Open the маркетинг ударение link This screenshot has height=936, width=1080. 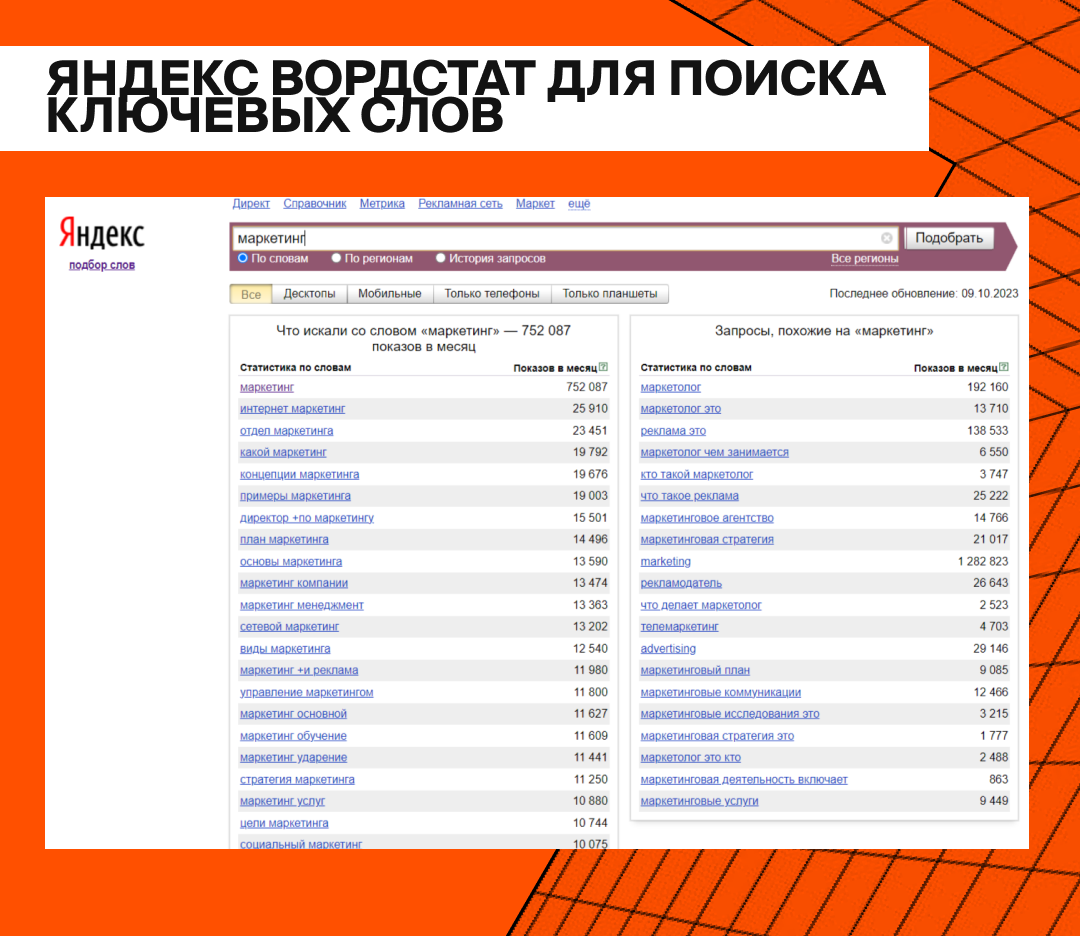tap(293, 758)
